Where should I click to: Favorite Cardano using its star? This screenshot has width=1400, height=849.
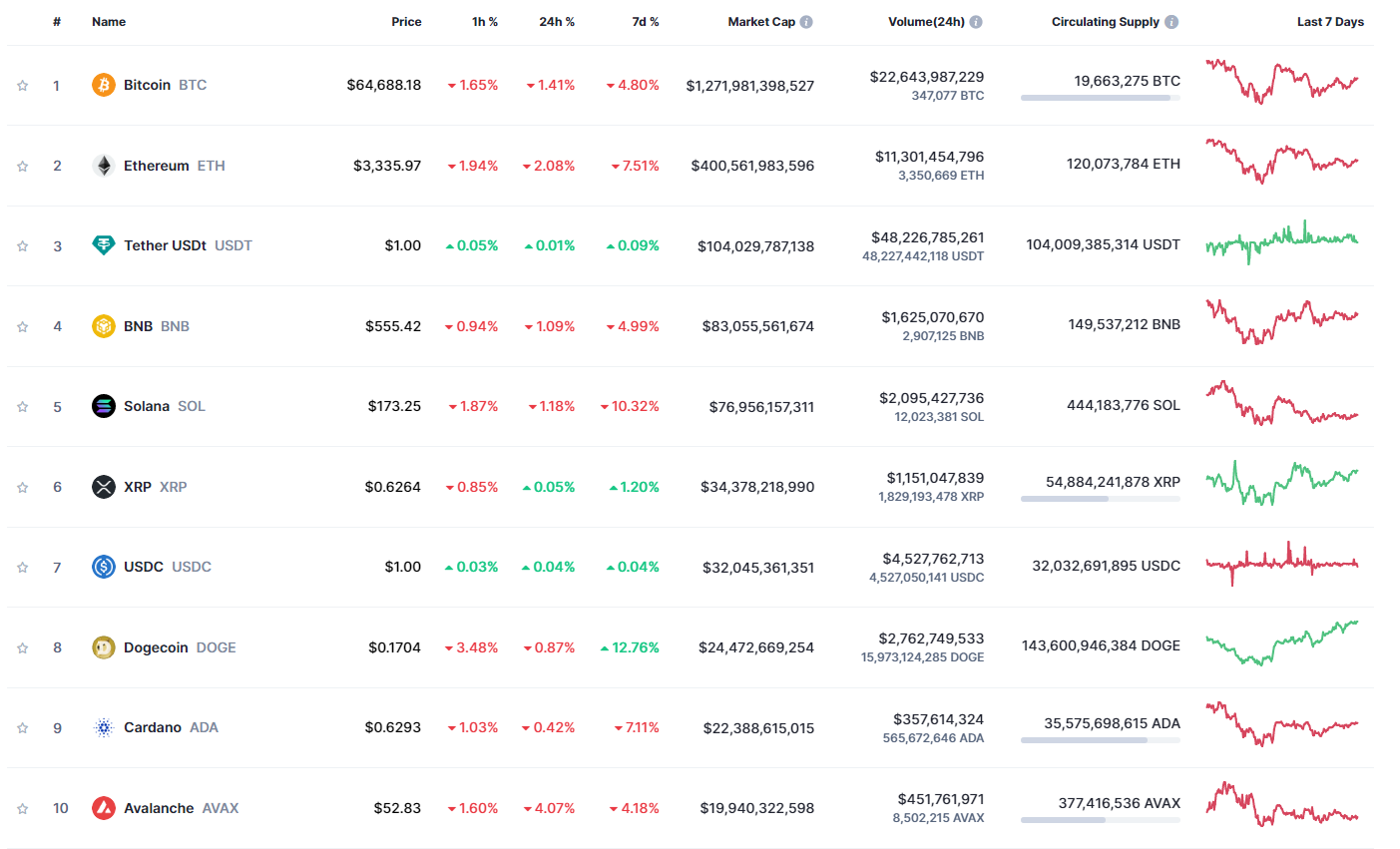(22, 728)
